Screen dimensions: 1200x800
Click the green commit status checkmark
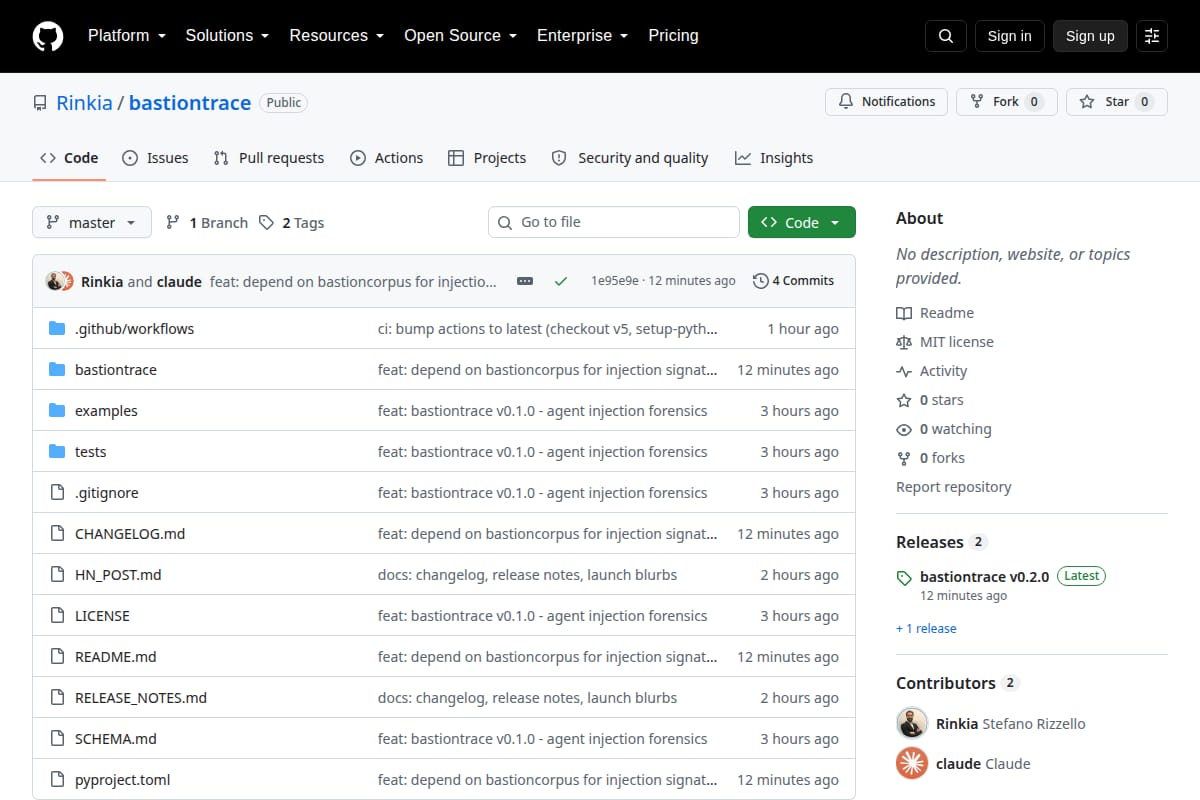560,282
